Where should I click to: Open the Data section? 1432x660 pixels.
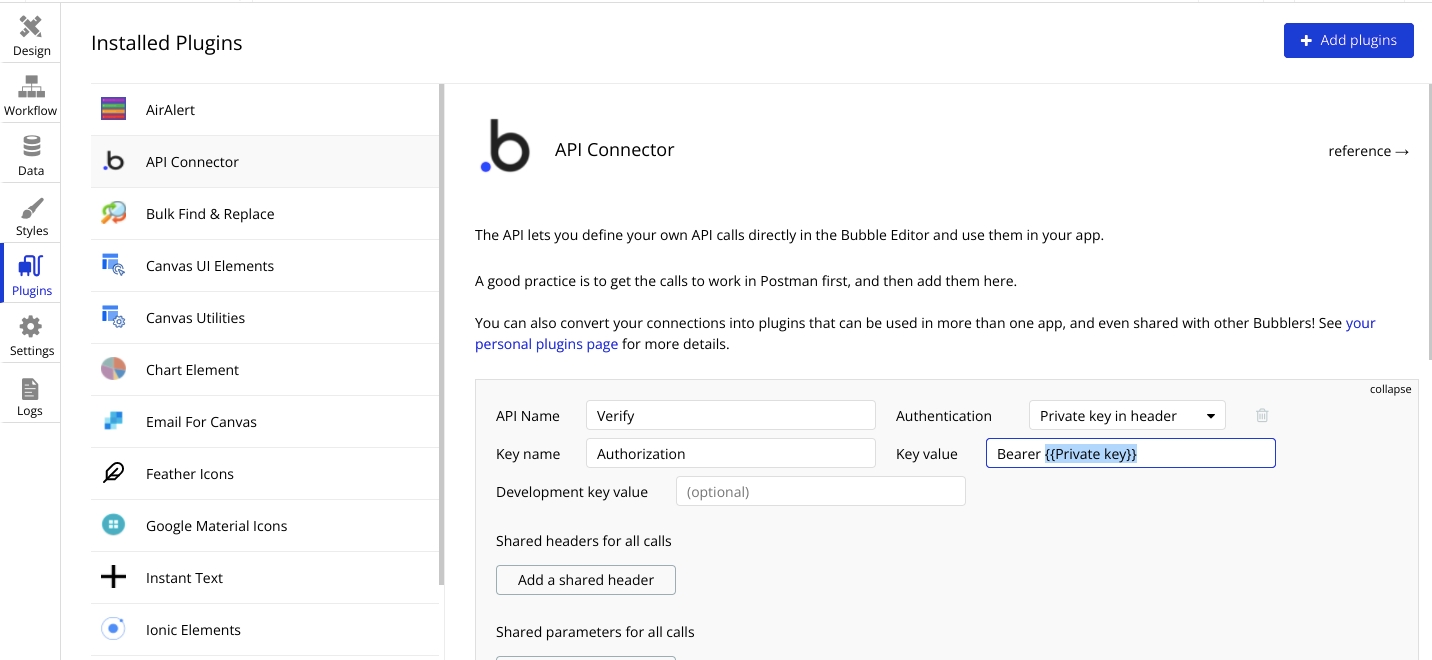tap(31, 156)
